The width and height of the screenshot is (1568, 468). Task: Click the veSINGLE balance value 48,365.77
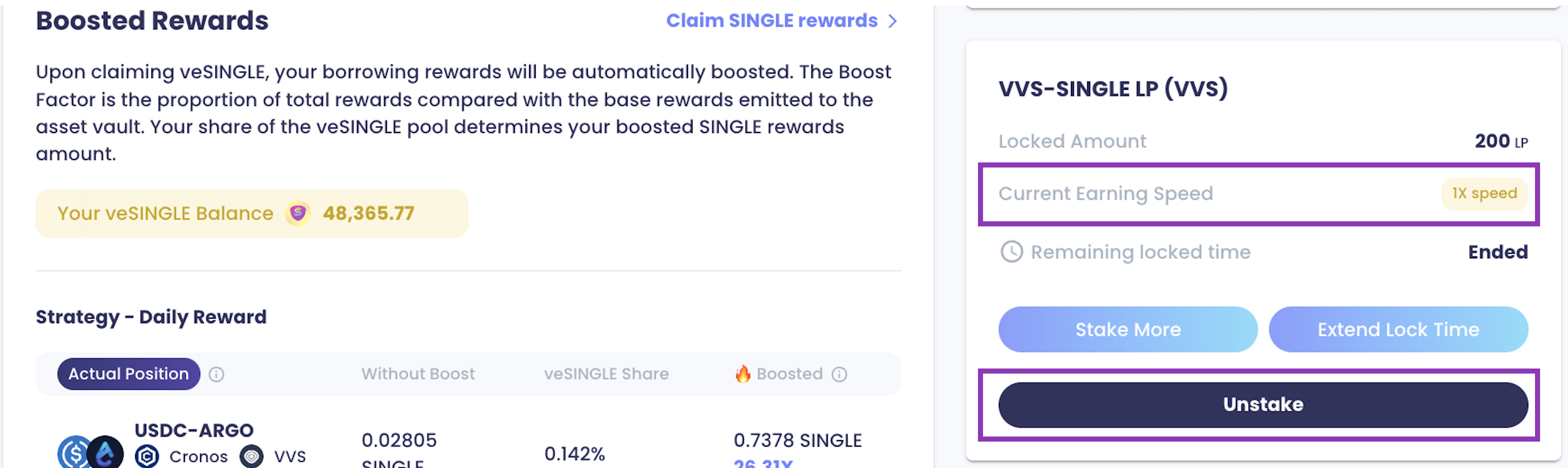tap(368, 214)
